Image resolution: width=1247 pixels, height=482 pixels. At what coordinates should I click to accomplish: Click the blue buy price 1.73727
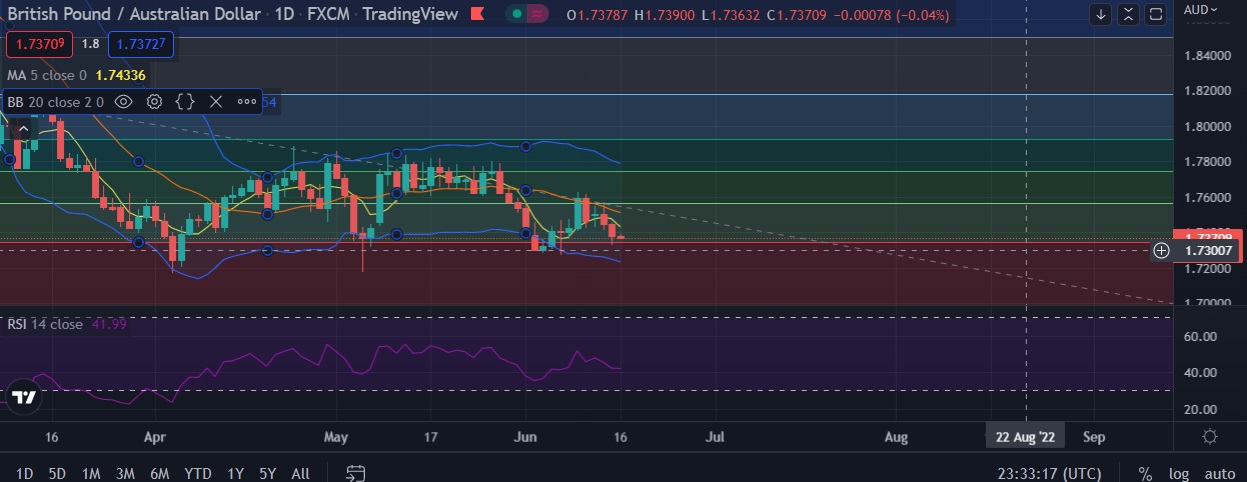[140, 44]
